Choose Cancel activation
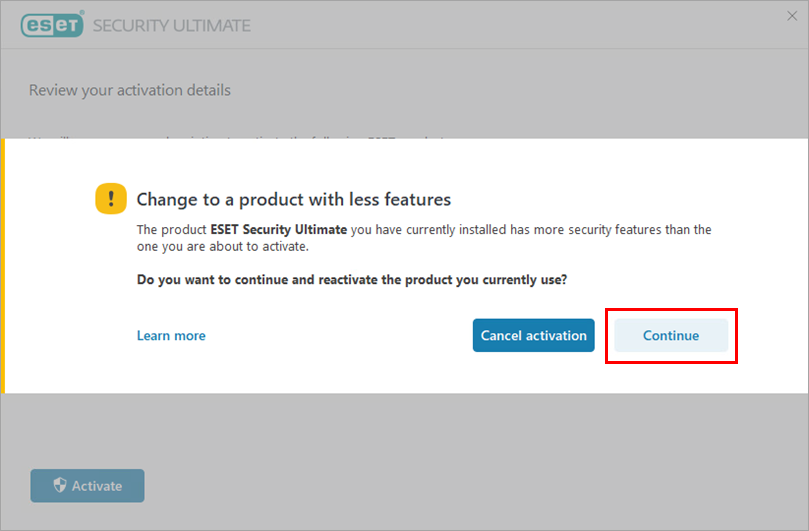The width and height of the screenshot is (809, 531). 533,336
